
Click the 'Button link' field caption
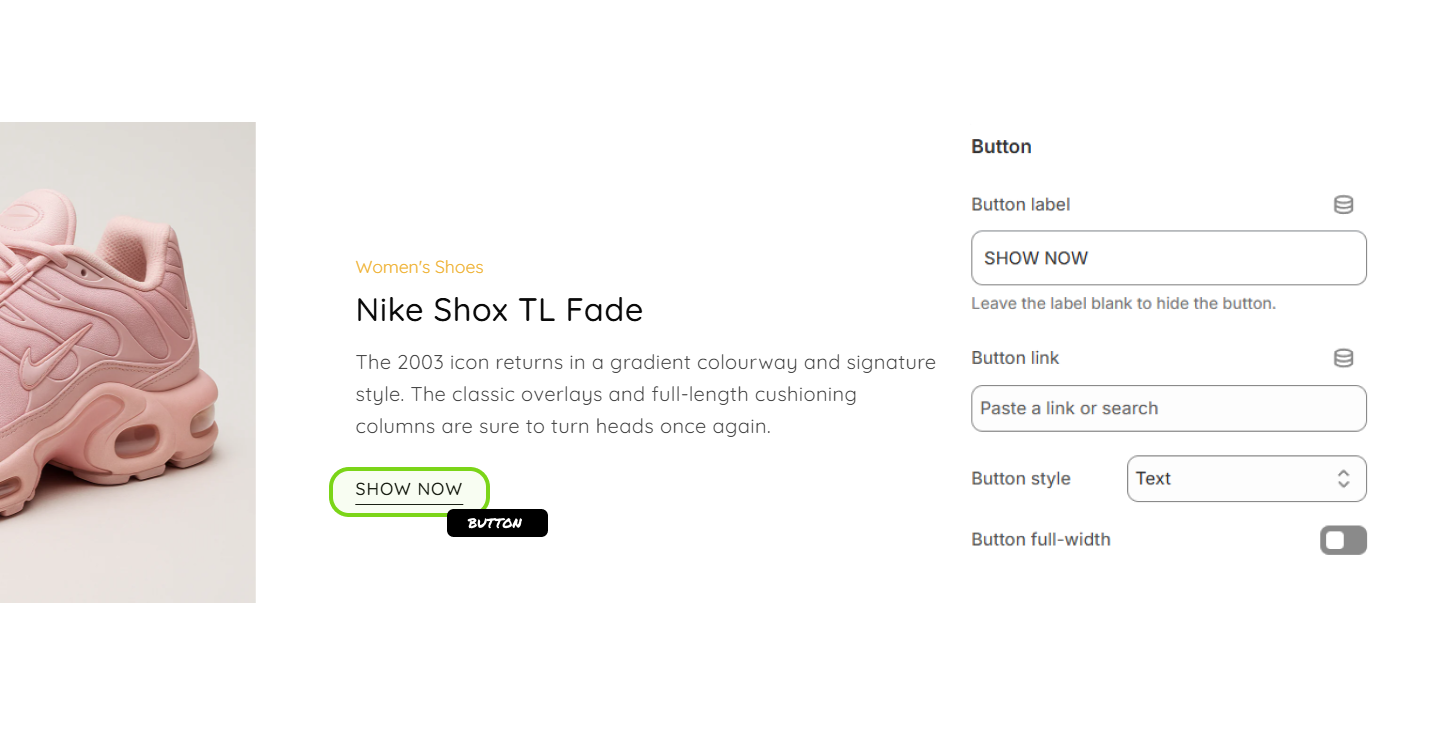pos(1015,358)
